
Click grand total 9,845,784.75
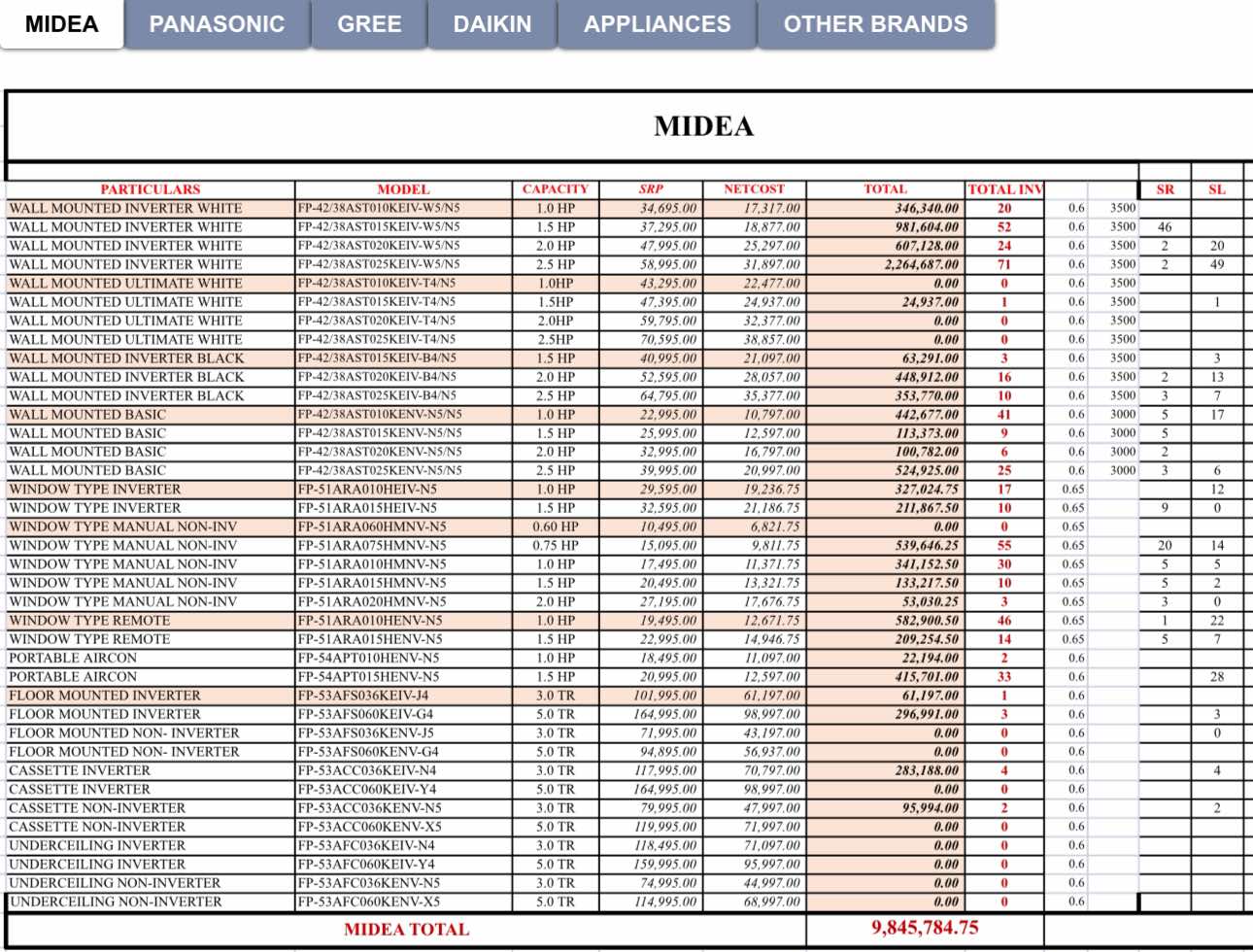pyautogui.click(x=924, y=928)
